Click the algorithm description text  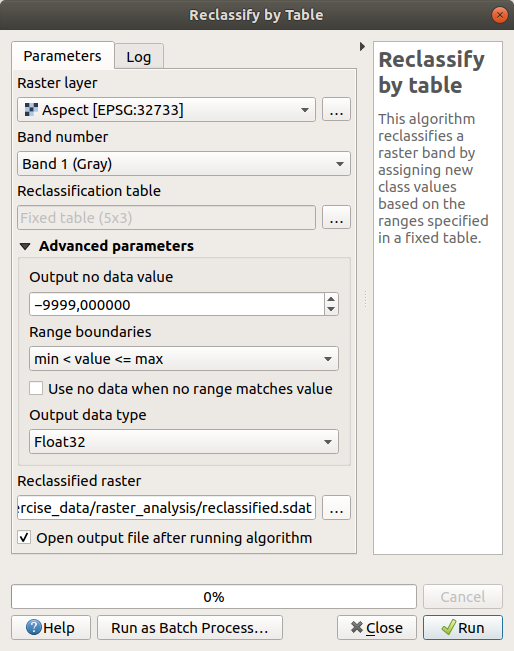(433, 178)
